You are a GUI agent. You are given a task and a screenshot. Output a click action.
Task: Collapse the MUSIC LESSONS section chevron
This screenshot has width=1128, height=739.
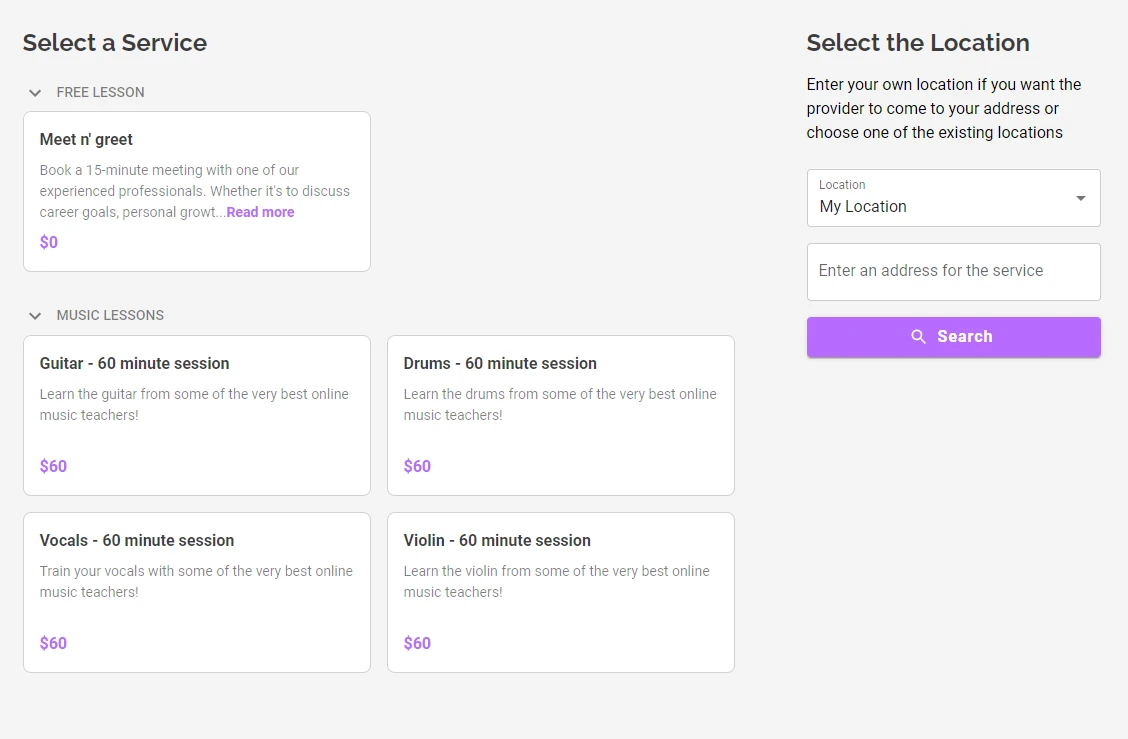[35, 315]
